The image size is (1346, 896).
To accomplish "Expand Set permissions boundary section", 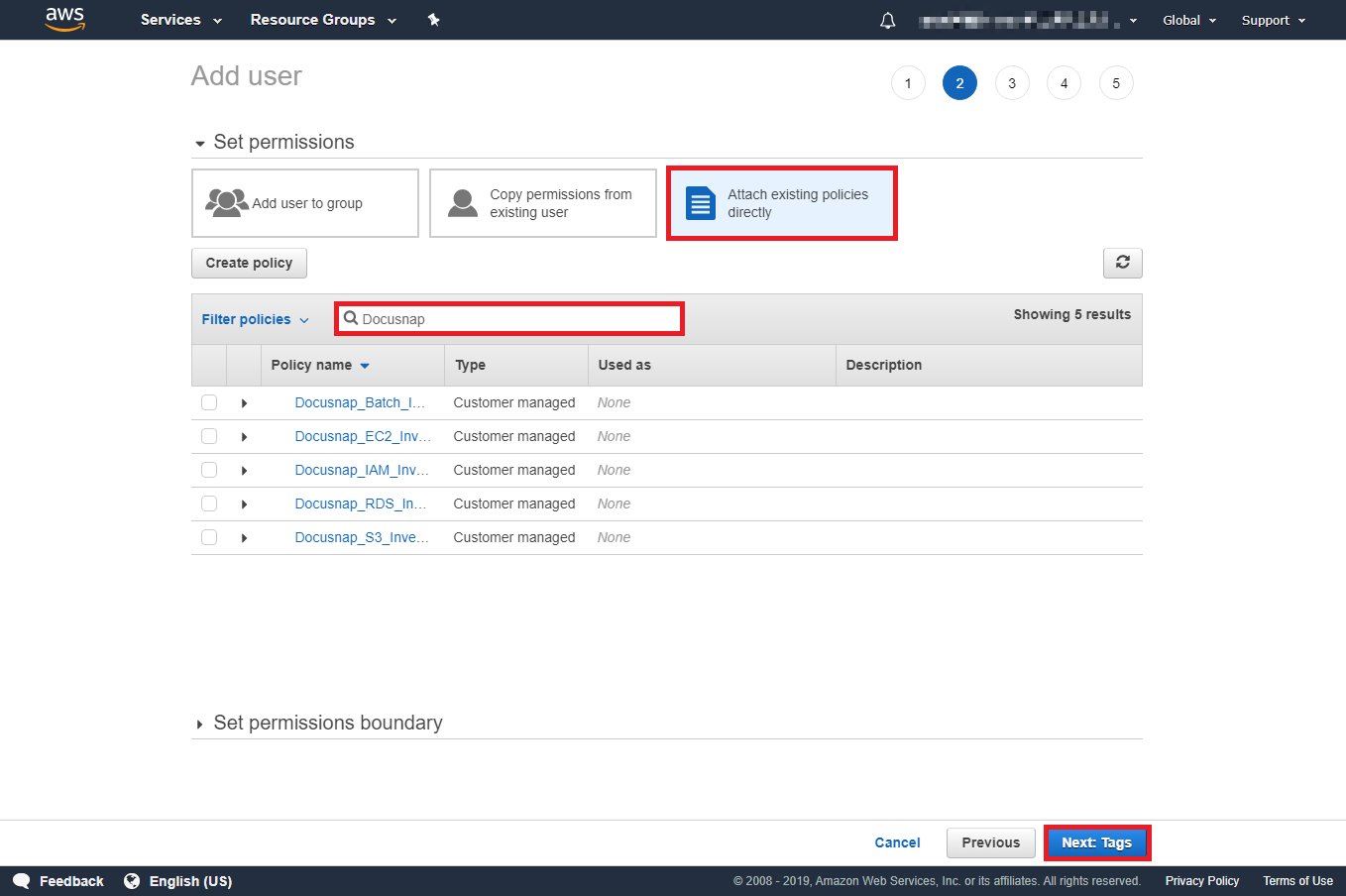I will (318, 723).
